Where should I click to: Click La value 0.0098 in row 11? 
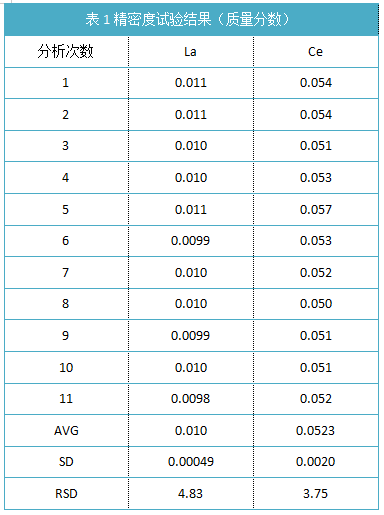191,399
